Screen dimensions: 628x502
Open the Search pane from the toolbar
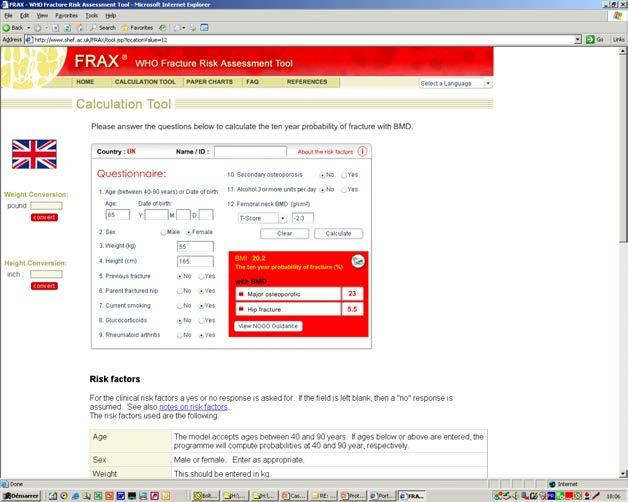pos(103,28)
